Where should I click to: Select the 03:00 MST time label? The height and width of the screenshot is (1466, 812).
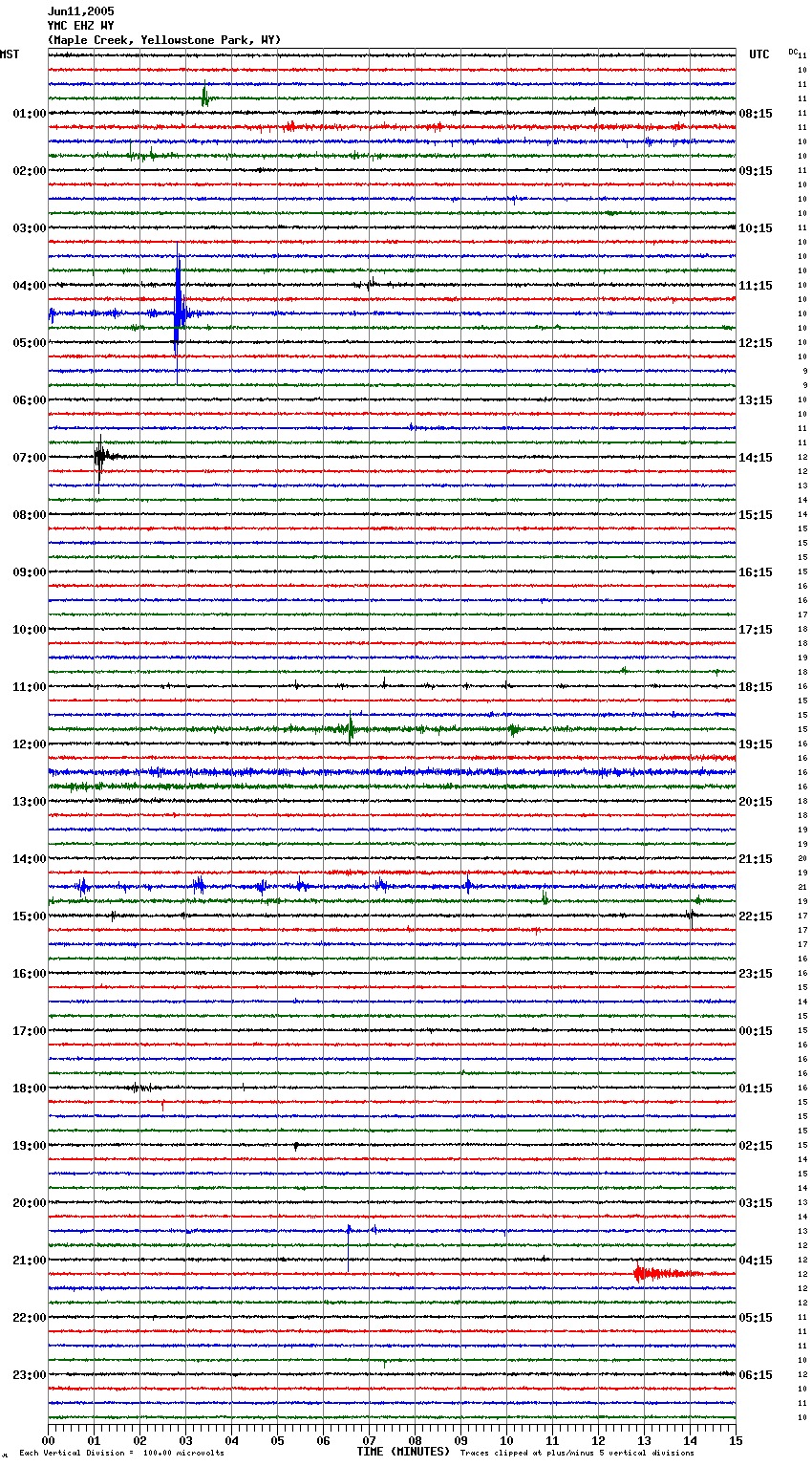pos(30,228)
